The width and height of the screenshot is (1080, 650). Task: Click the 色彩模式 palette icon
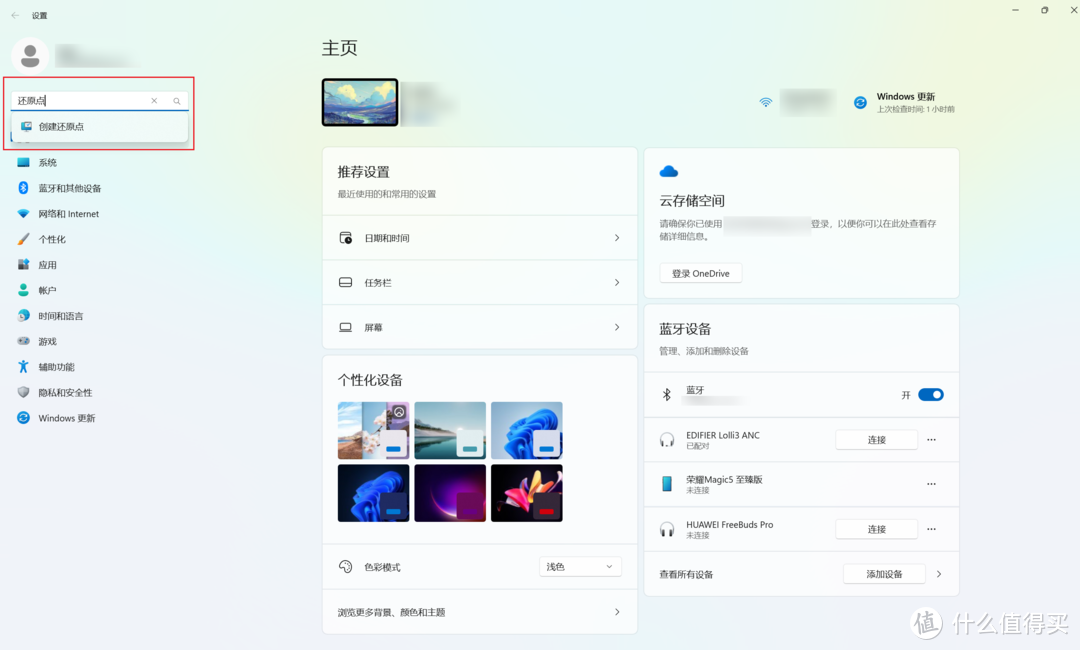[346, 567]
